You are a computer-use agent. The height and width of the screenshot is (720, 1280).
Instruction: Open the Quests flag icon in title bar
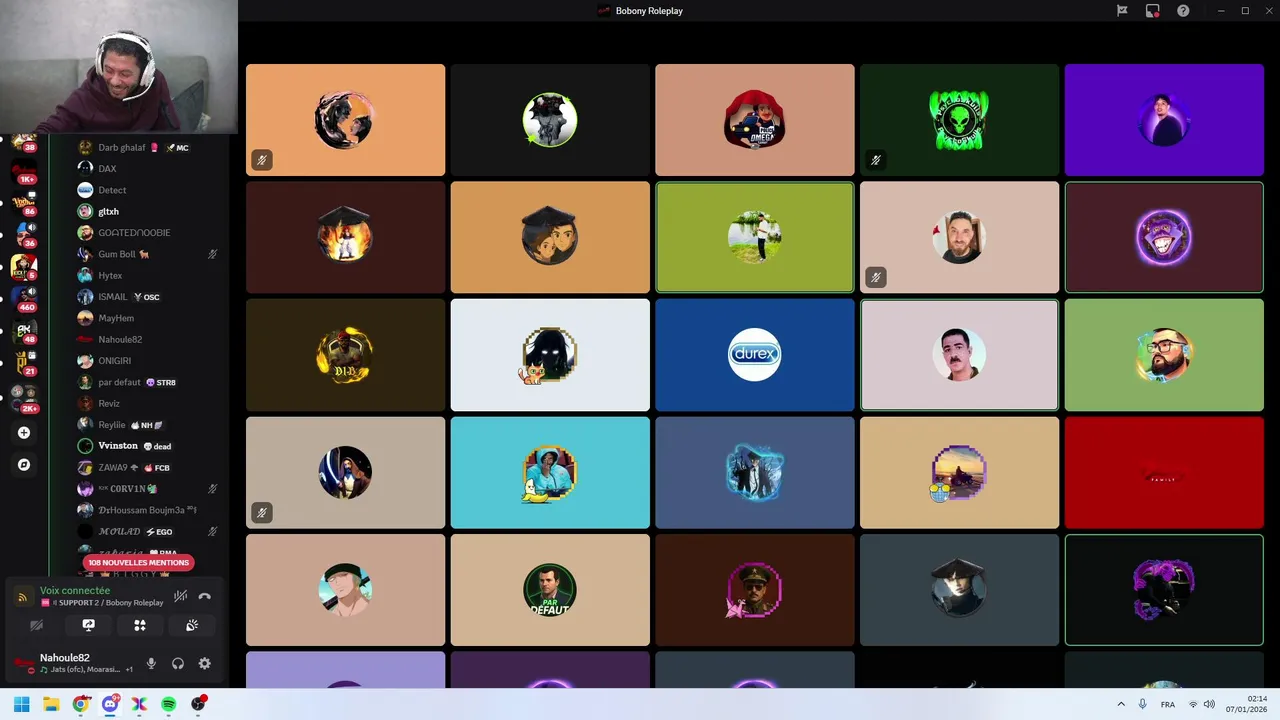click(1122, 11)
